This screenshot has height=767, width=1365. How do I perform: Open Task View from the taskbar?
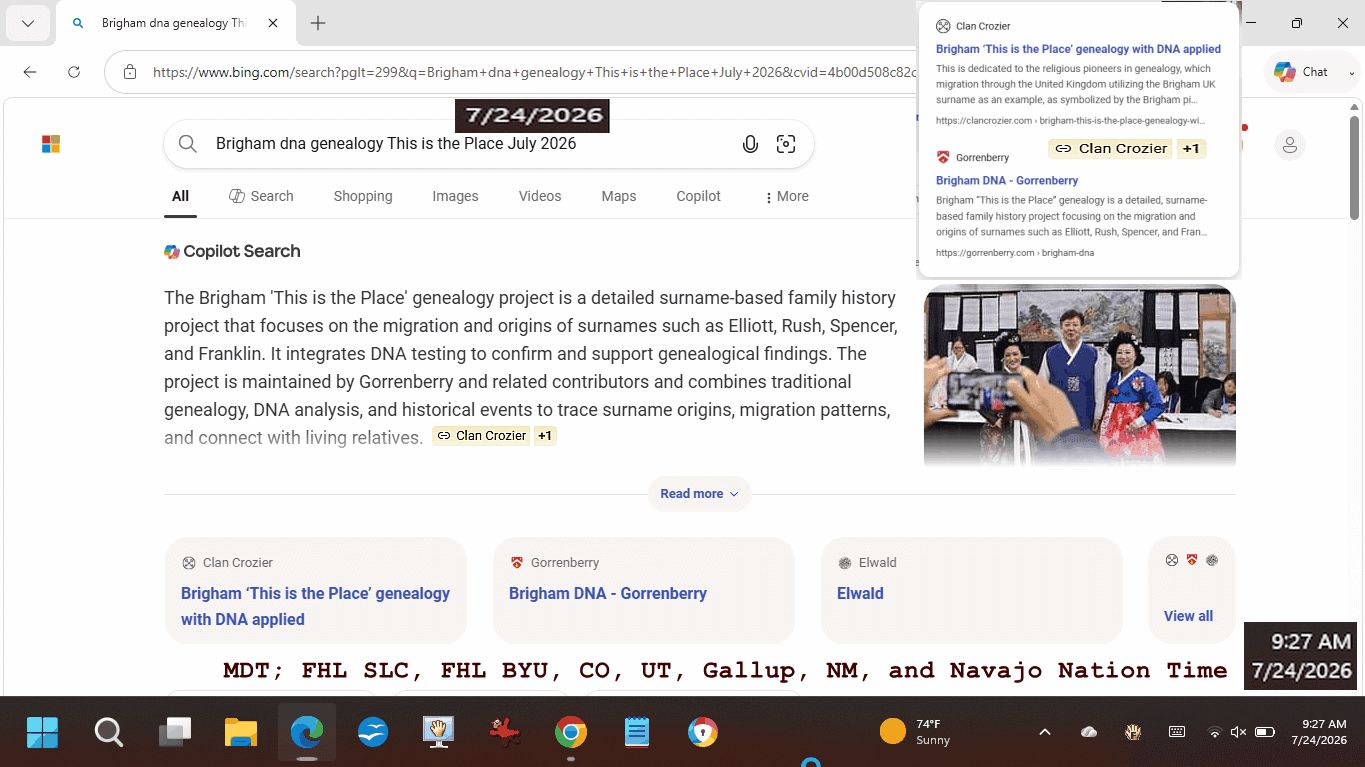pyautogui.click(x=175, y=733)
